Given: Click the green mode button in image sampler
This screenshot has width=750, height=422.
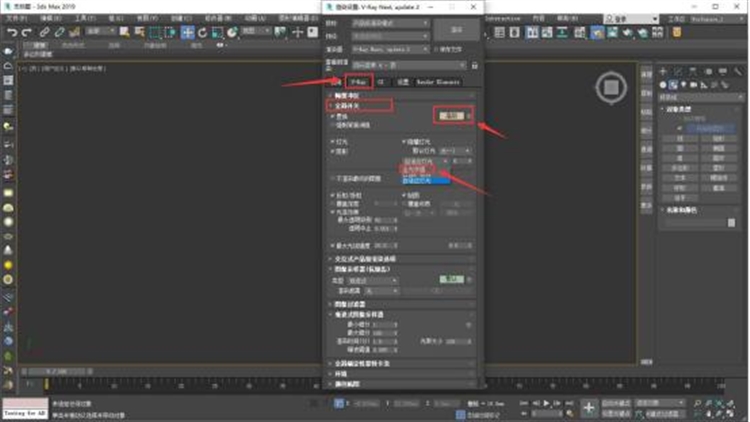Looking at the screenshot, I should (x=452, y=279).
